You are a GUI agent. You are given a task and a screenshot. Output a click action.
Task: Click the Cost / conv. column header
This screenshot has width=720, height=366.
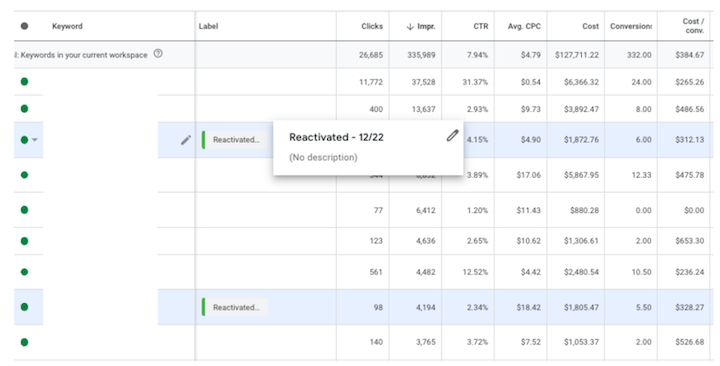693,26
